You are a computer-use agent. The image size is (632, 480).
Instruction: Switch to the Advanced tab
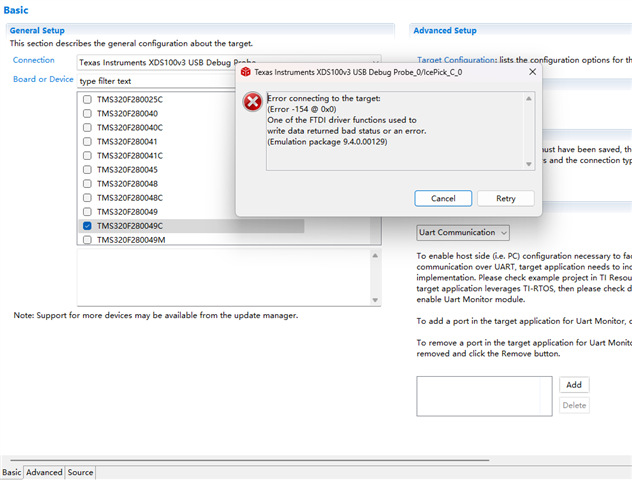click(x=44, y=472)
